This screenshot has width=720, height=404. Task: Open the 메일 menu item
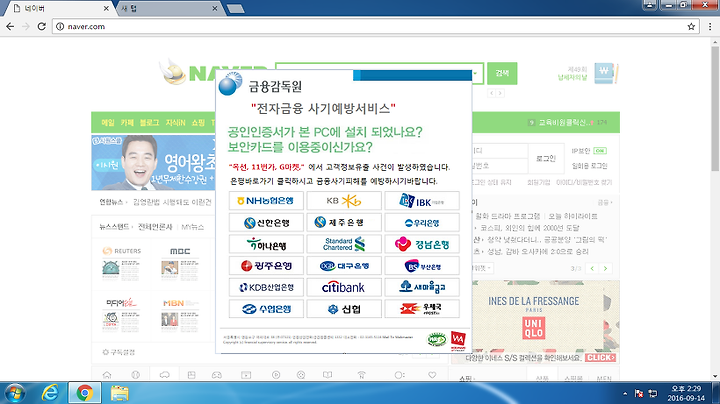[x=108, y=123]
